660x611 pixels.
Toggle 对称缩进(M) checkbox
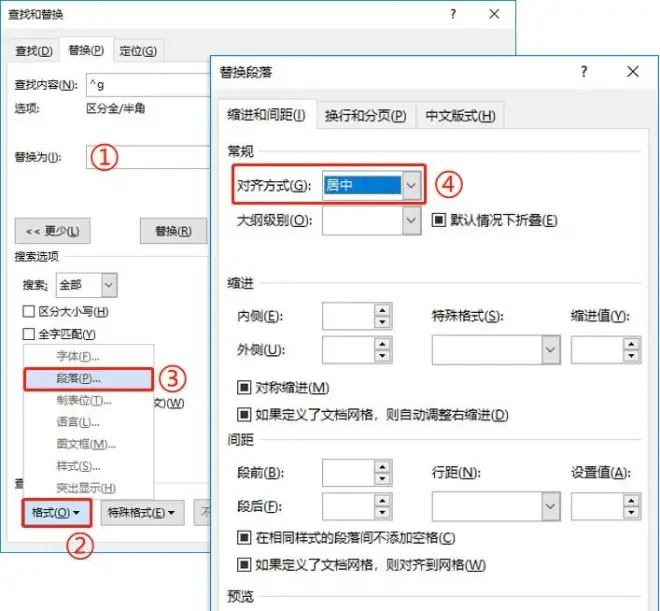coord(244,388)
